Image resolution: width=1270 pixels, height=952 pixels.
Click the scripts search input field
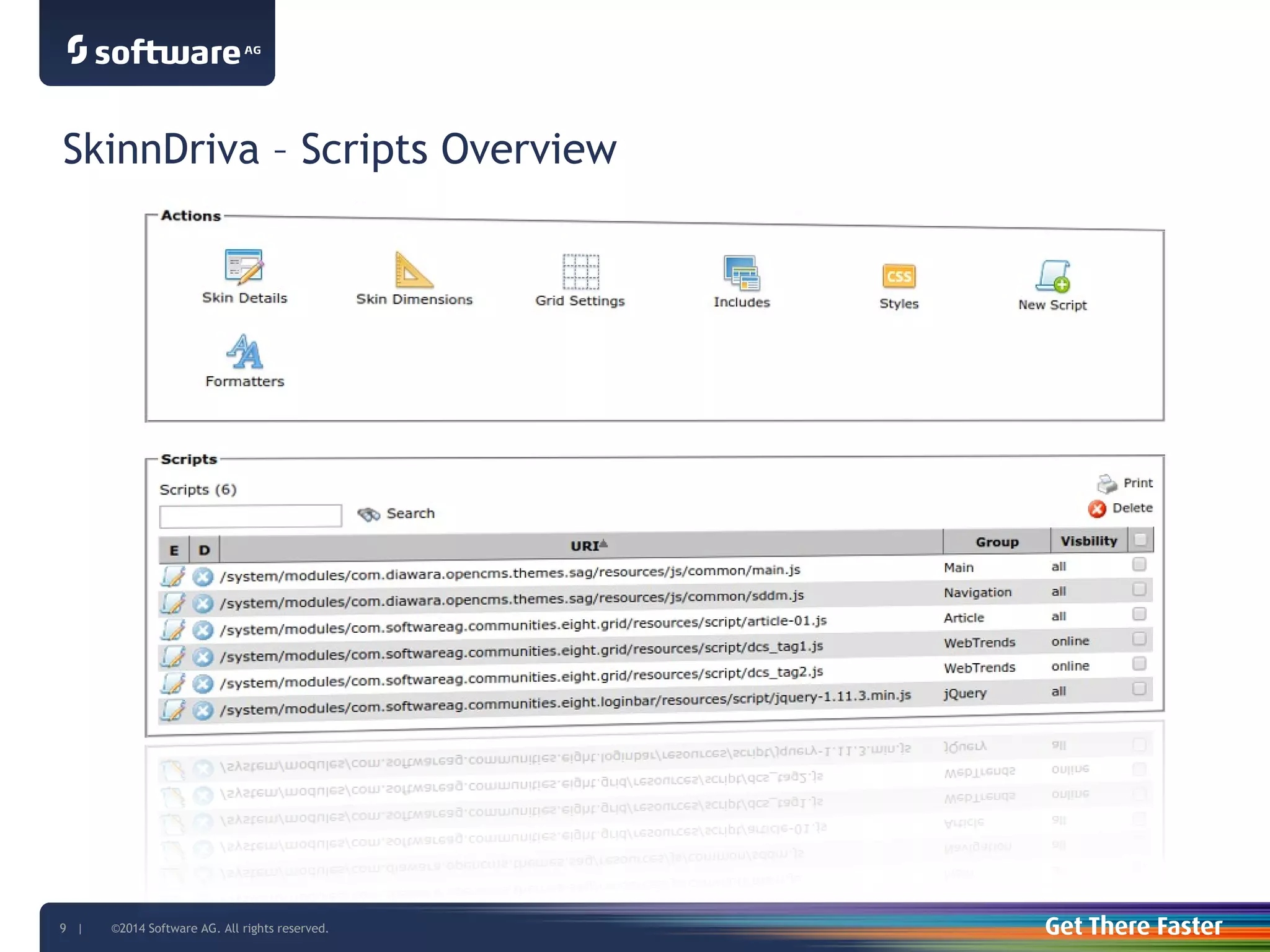pyautogui.click(x=251, y=516)
